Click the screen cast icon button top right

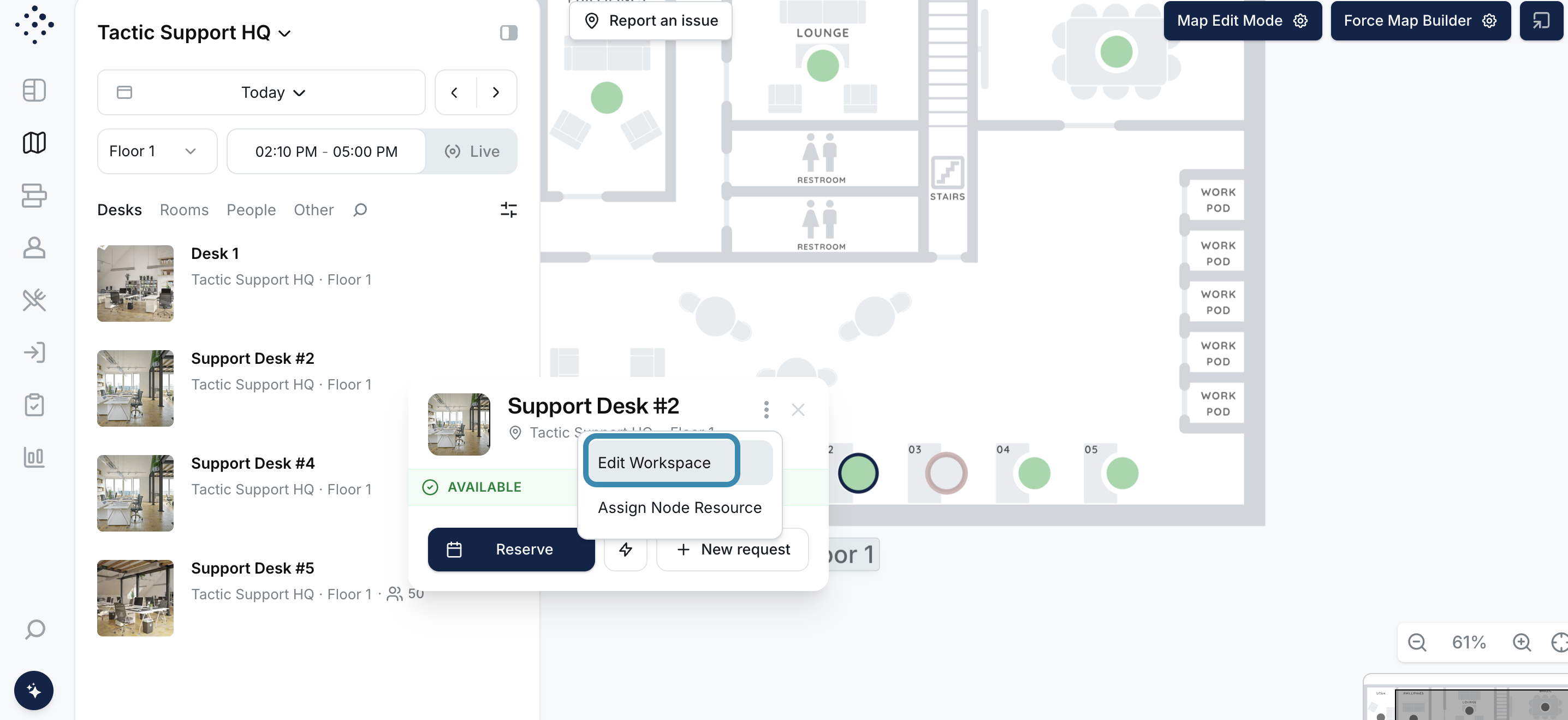click(x=1541, y=21)
